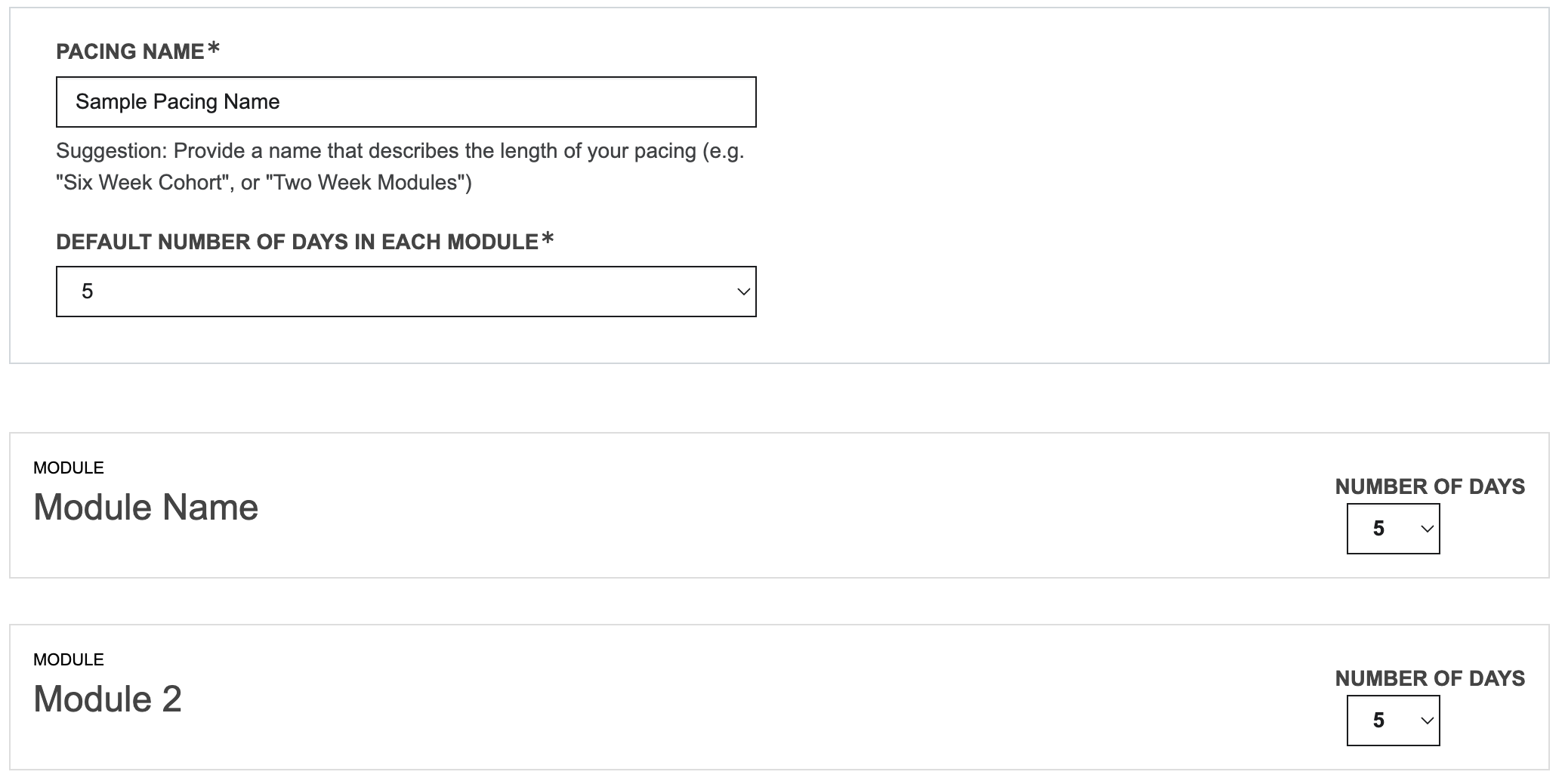1562x784 pixels.
Task: Click "NUMBER OF DAYS" label beside Module 2
Action: 1430,678
